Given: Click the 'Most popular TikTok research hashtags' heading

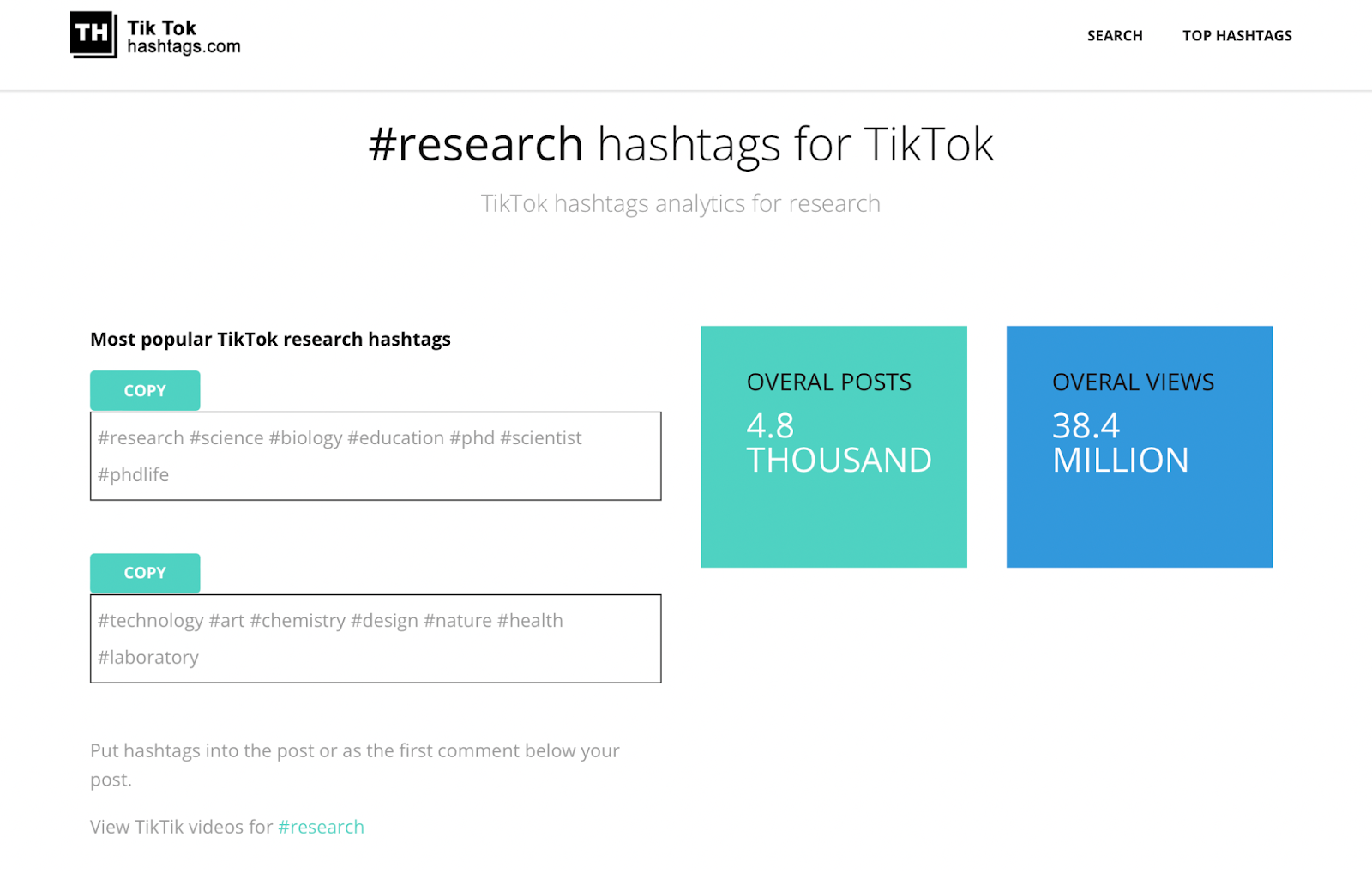Looking at the screenshot, I should pyautogui.click(x=270, y=340).
